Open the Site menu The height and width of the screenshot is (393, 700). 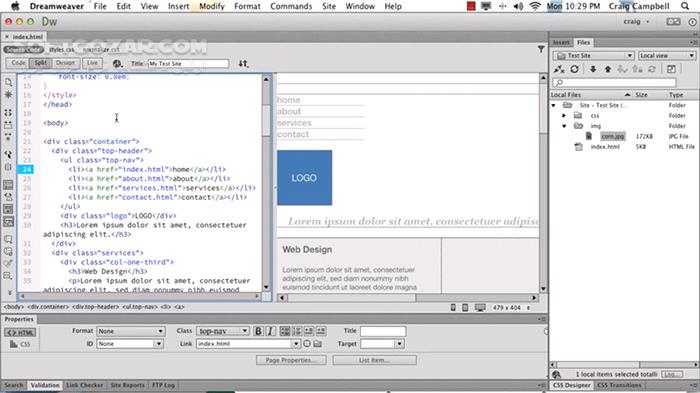(x=329, y=6)
